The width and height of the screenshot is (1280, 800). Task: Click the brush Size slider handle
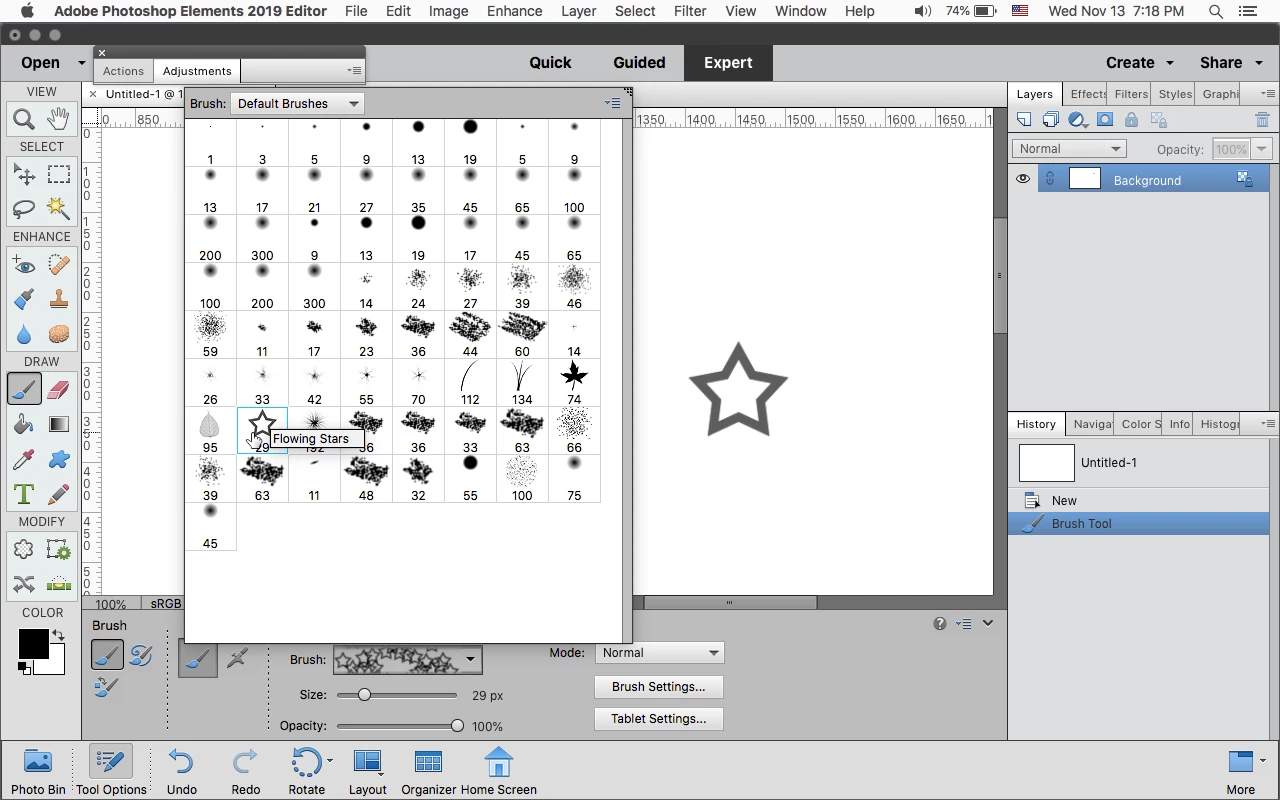pyautogui.click(x=364, y=694)
